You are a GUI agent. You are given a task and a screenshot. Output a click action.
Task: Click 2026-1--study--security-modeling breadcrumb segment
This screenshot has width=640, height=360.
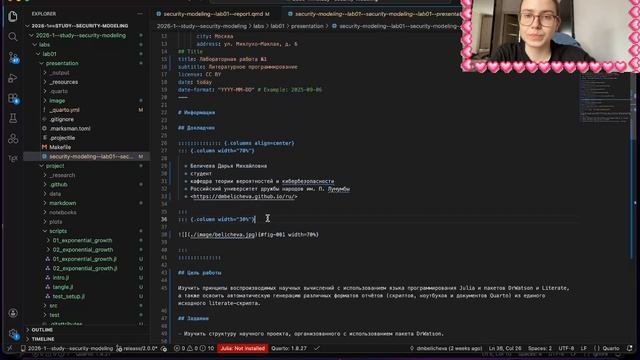coord(202,26)
